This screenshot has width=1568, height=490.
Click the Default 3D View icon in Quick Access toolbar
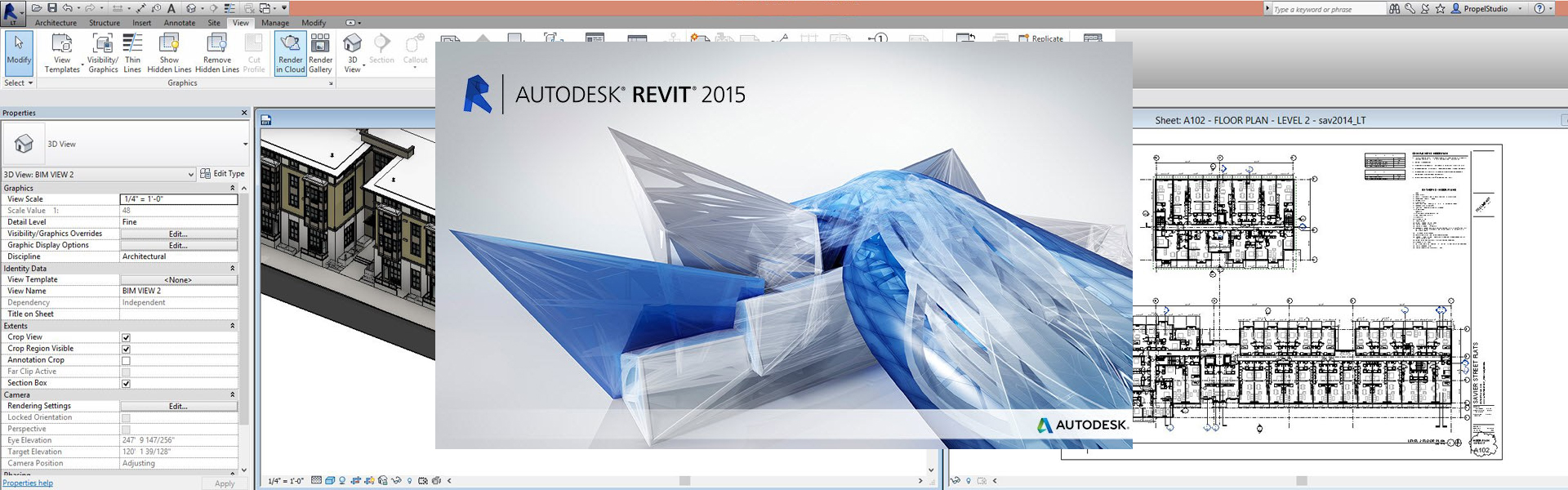(190, 8)
